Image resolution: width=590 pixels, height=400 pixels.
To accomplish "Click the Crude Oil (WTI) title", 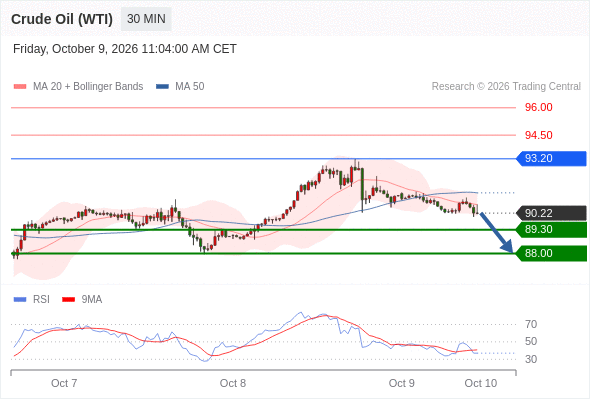I will (62, 19).
